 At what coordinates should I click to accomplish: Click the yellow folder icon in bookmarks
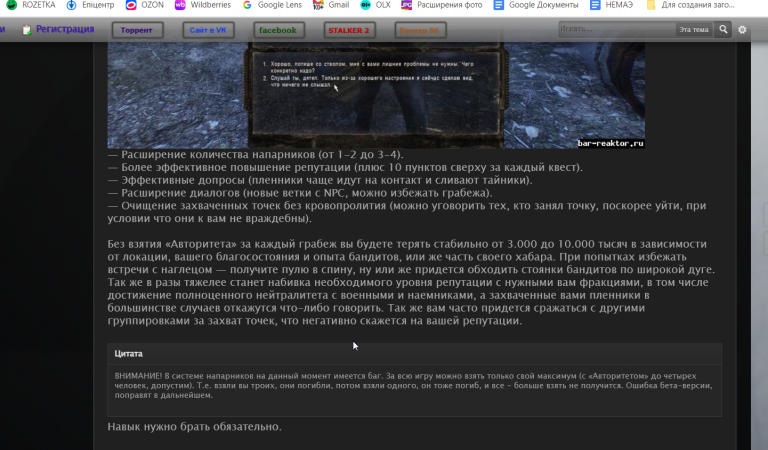651,5
